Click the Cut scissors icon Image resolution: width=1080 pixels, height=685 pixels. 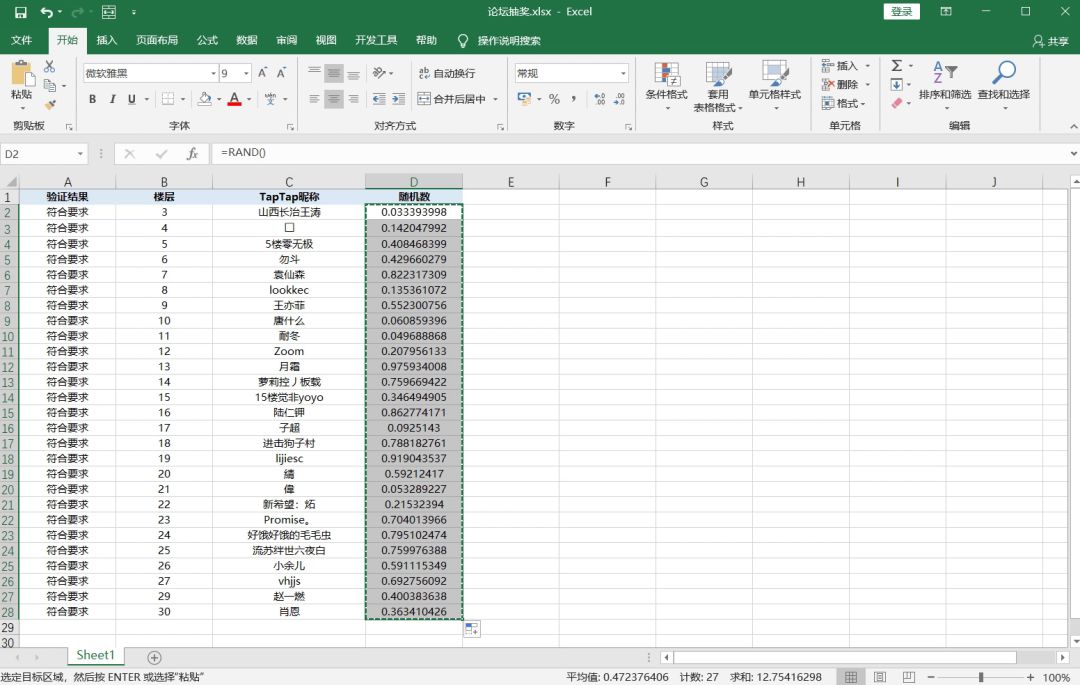(x=50, y=67)
